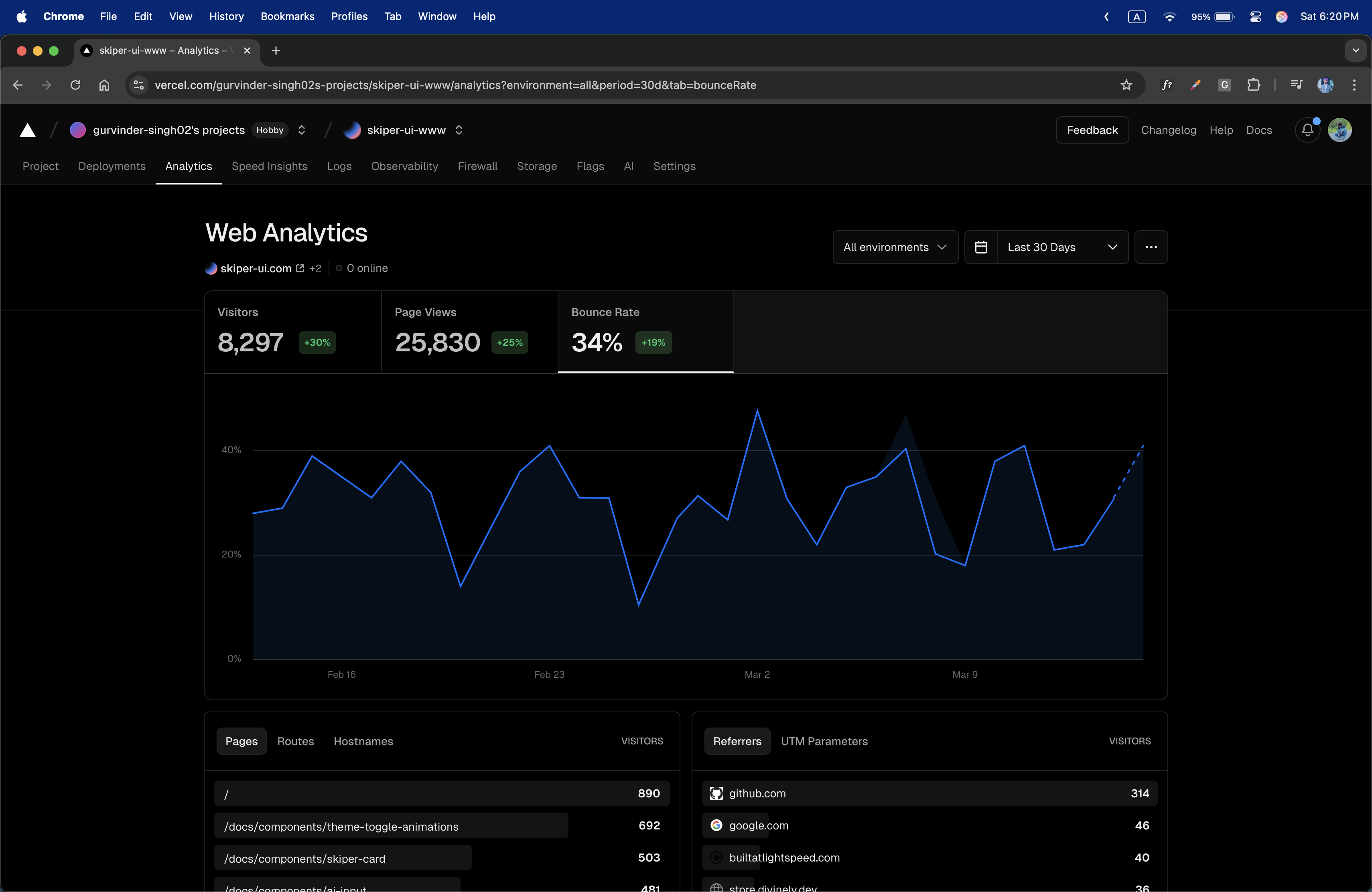Open the Storage tab
This screenshot has height=892, width=1372.
537,166
